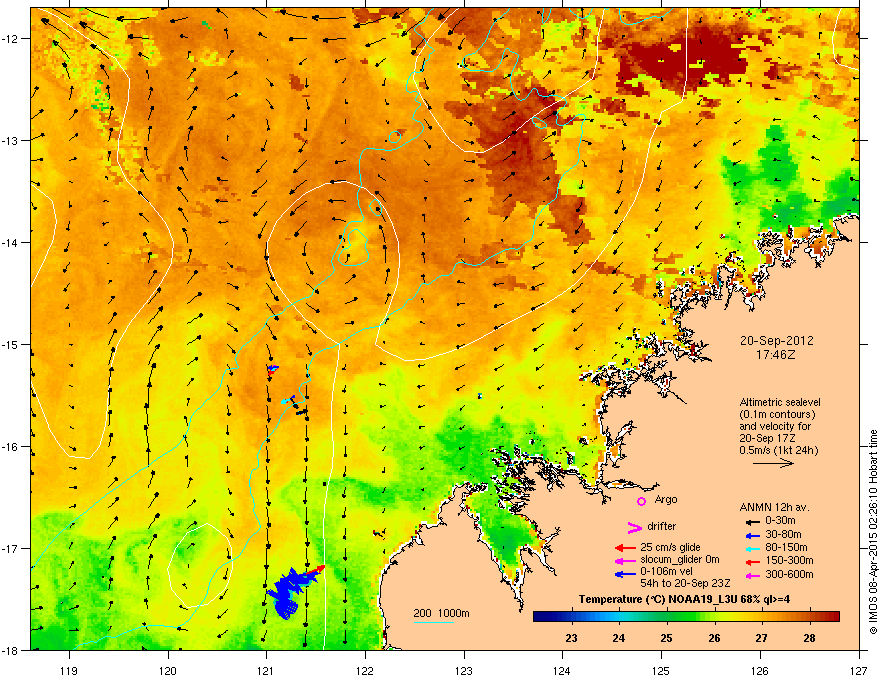Click the black ANMN 0-30m arrow
The height and width of the screenshot is (680, 880).
(751, 522)
